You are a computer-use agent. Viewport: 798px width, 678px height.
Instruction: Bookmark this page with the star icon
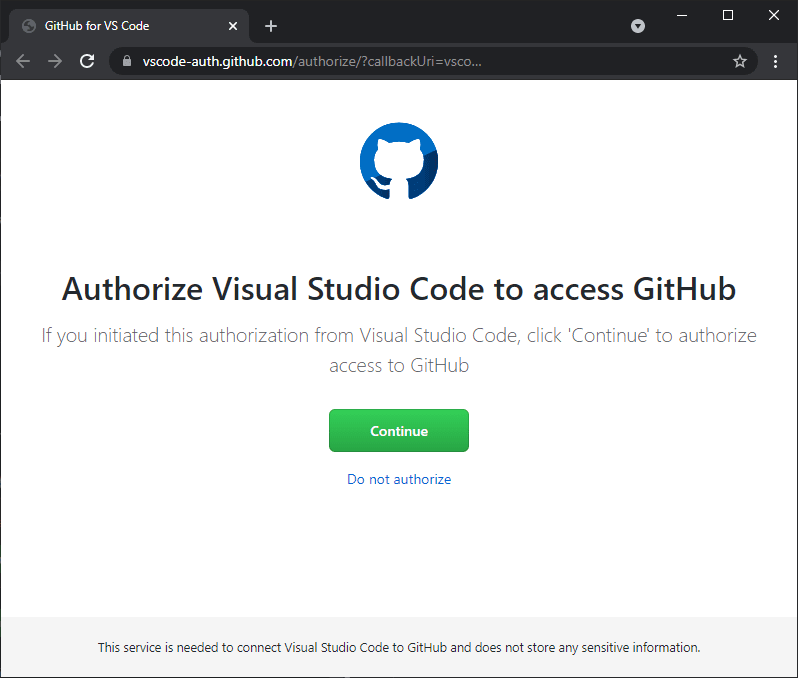739,61
